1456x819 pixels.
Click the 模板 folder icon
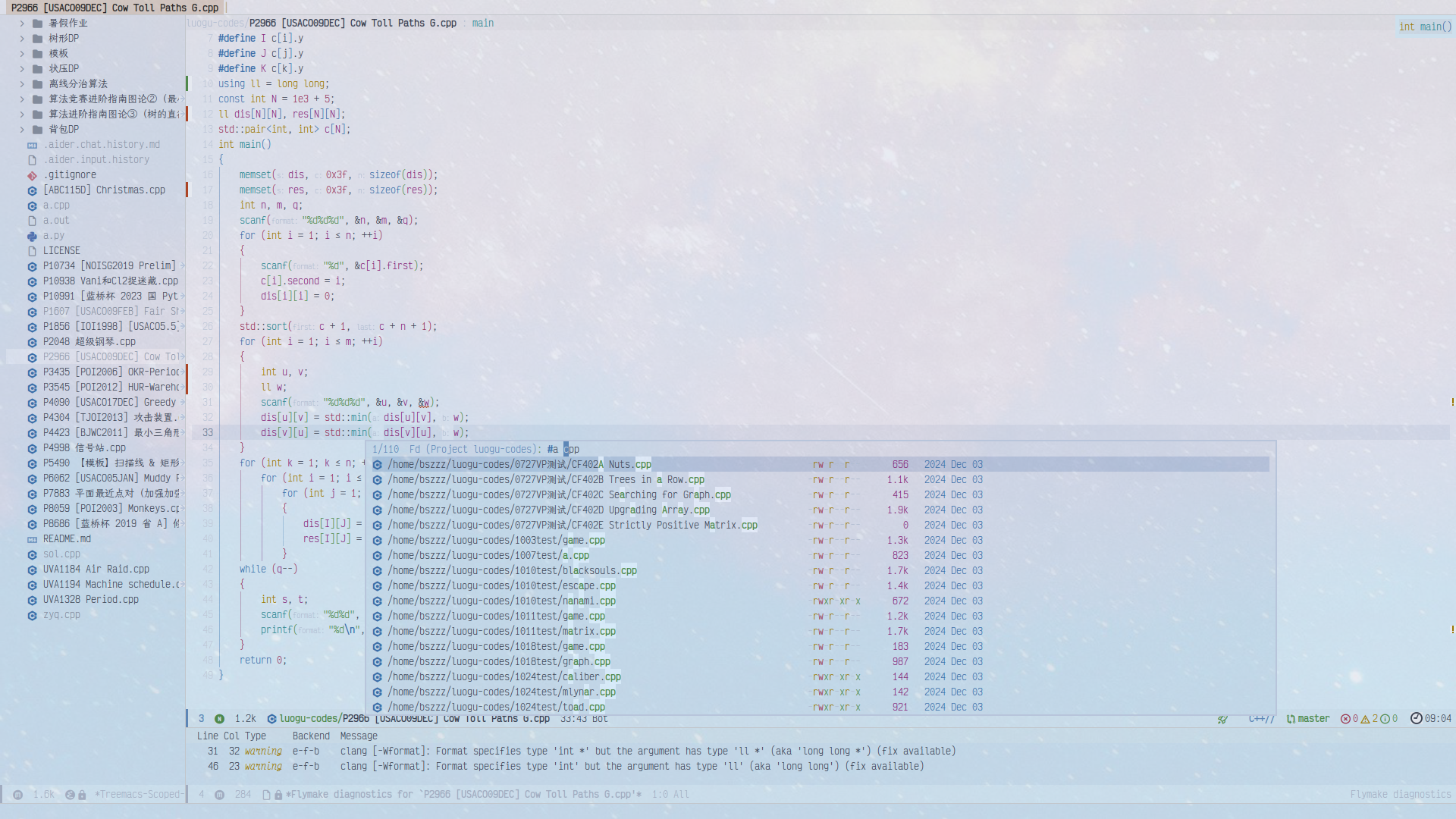click(x=37, y=54)
